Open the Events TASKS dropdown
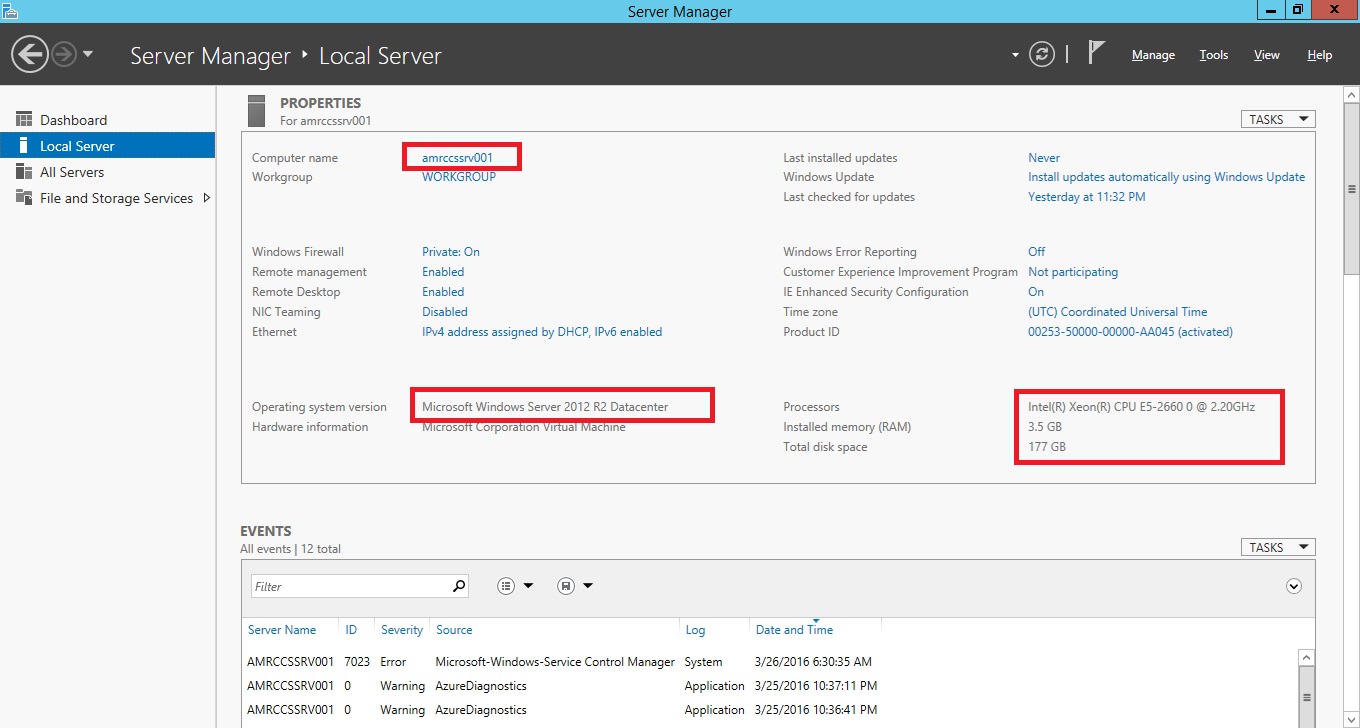This screenshot has width=1360, height=728. pyautogui.click(x=1277, y=547)
